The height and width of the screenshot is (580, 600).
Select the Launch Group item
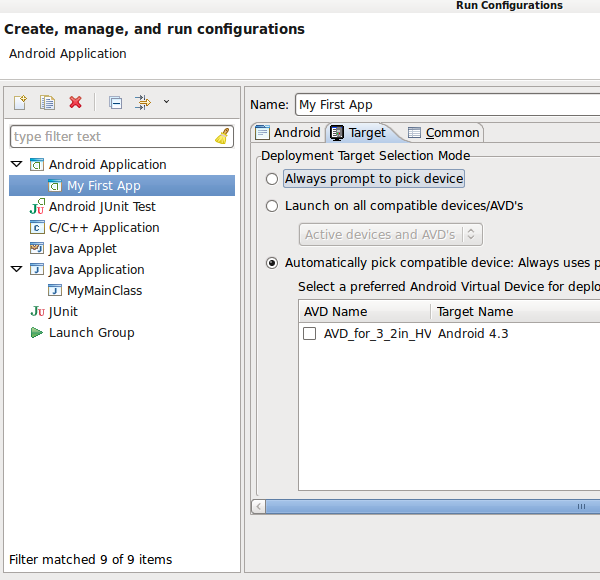point(91,333)
